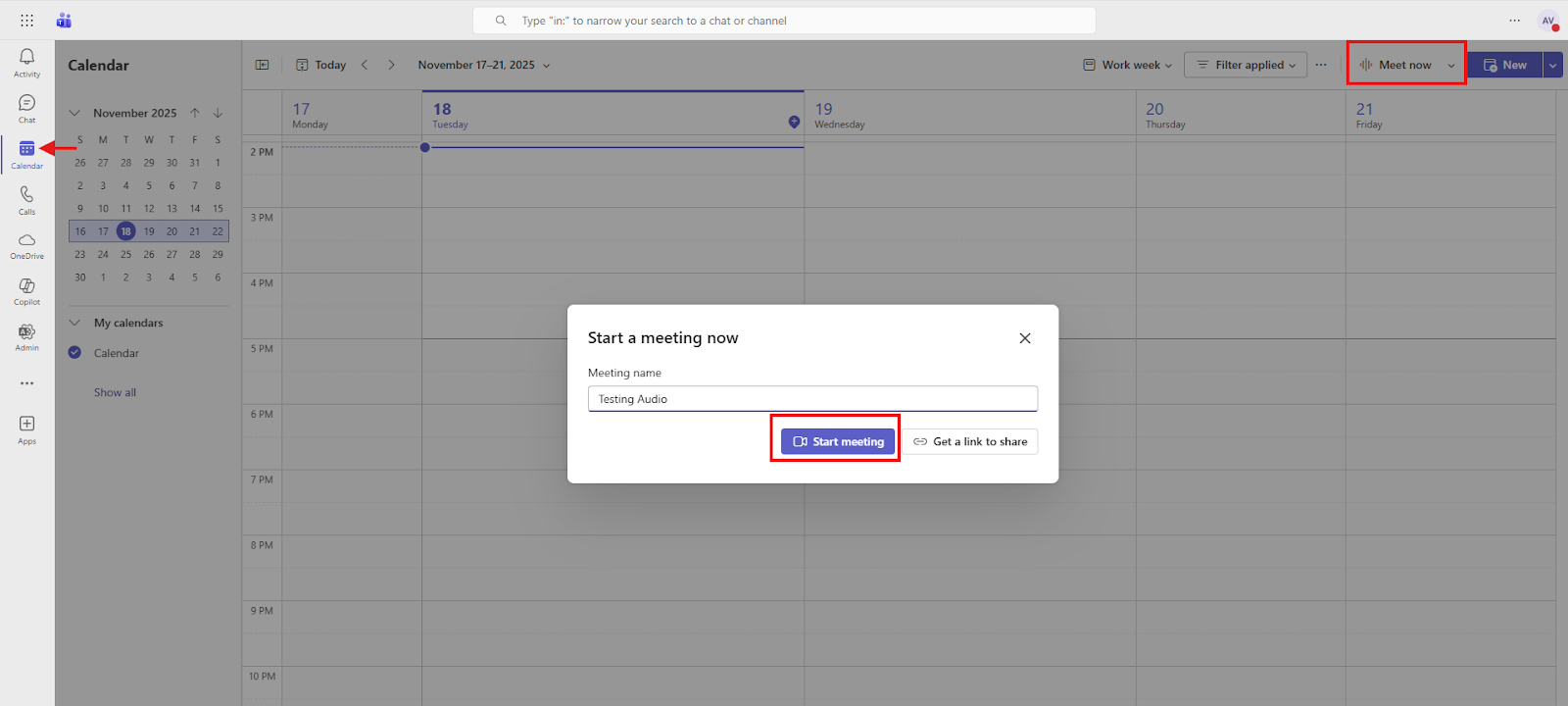Open Chat in the sidebar

26,108
